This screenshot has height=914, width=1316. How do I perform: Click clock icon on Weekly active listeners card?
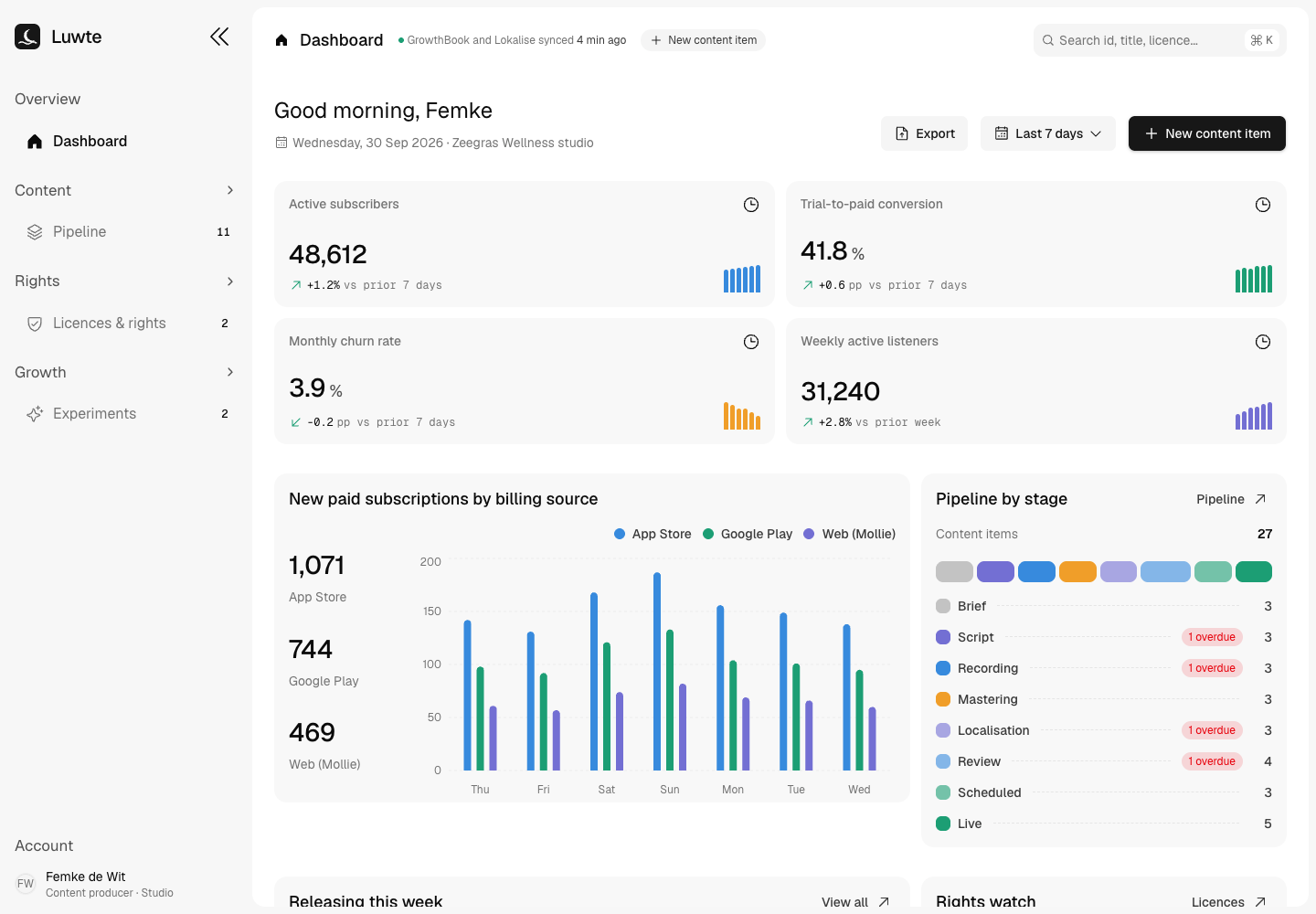[x=1263, y=342]
